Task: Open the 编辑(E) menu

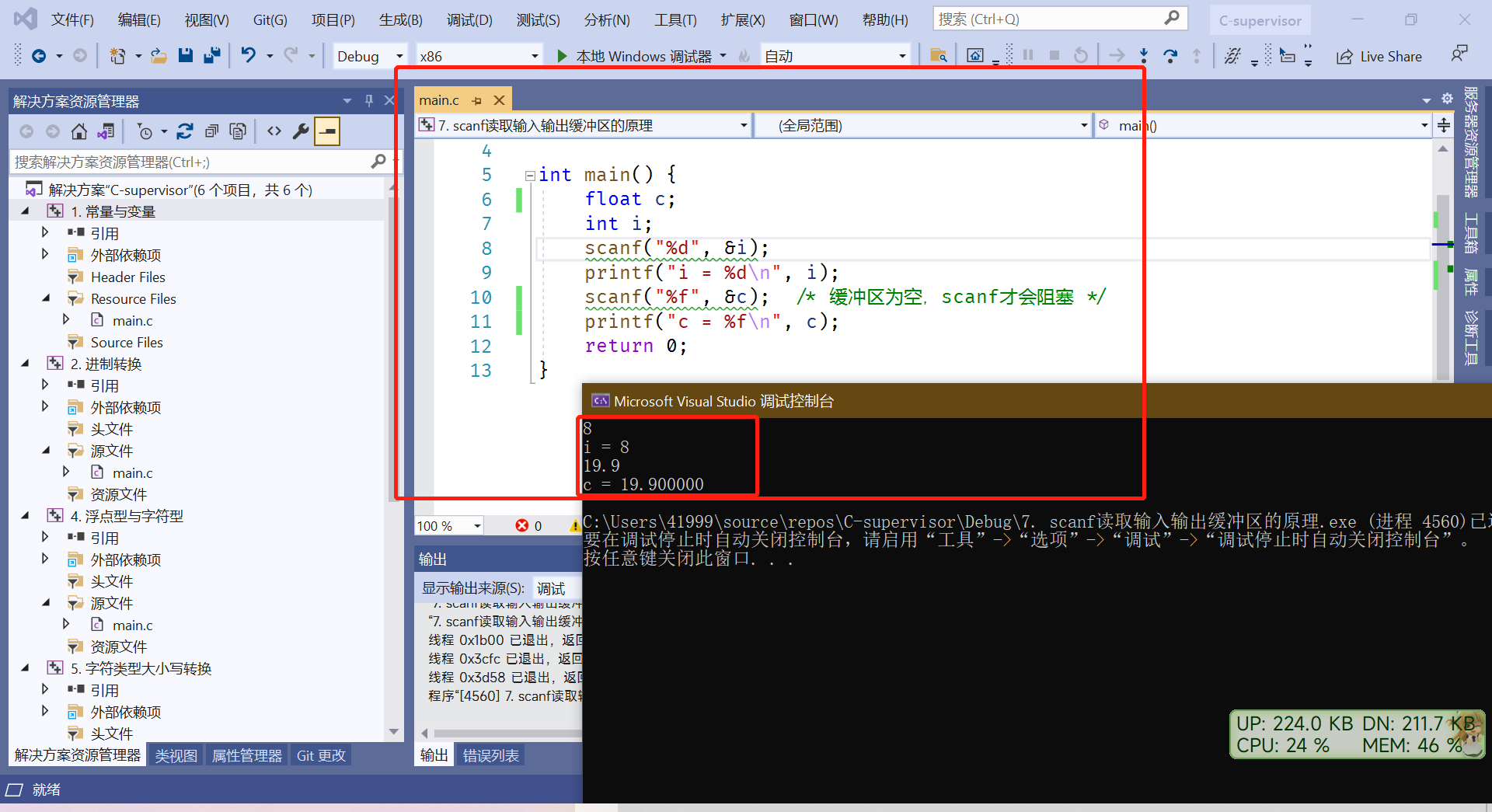Action: tap(139, 19)
